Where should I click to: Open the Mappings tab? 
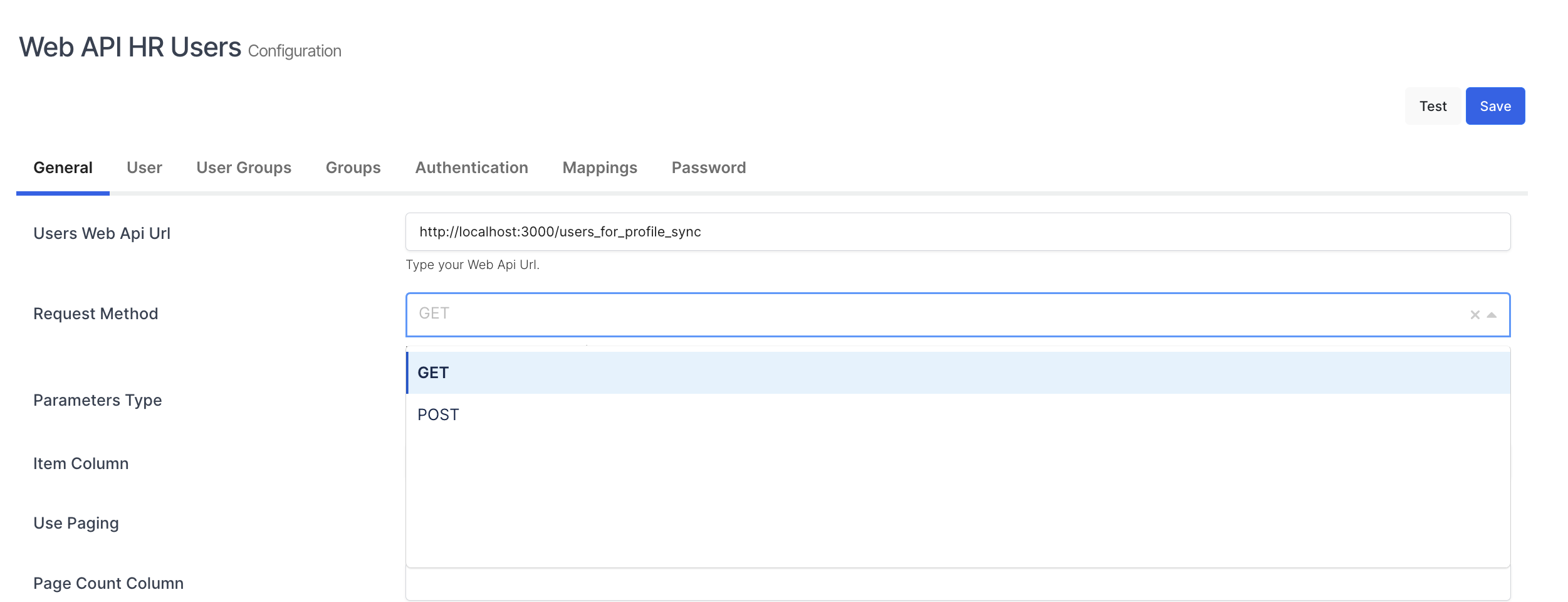[600, 168]
